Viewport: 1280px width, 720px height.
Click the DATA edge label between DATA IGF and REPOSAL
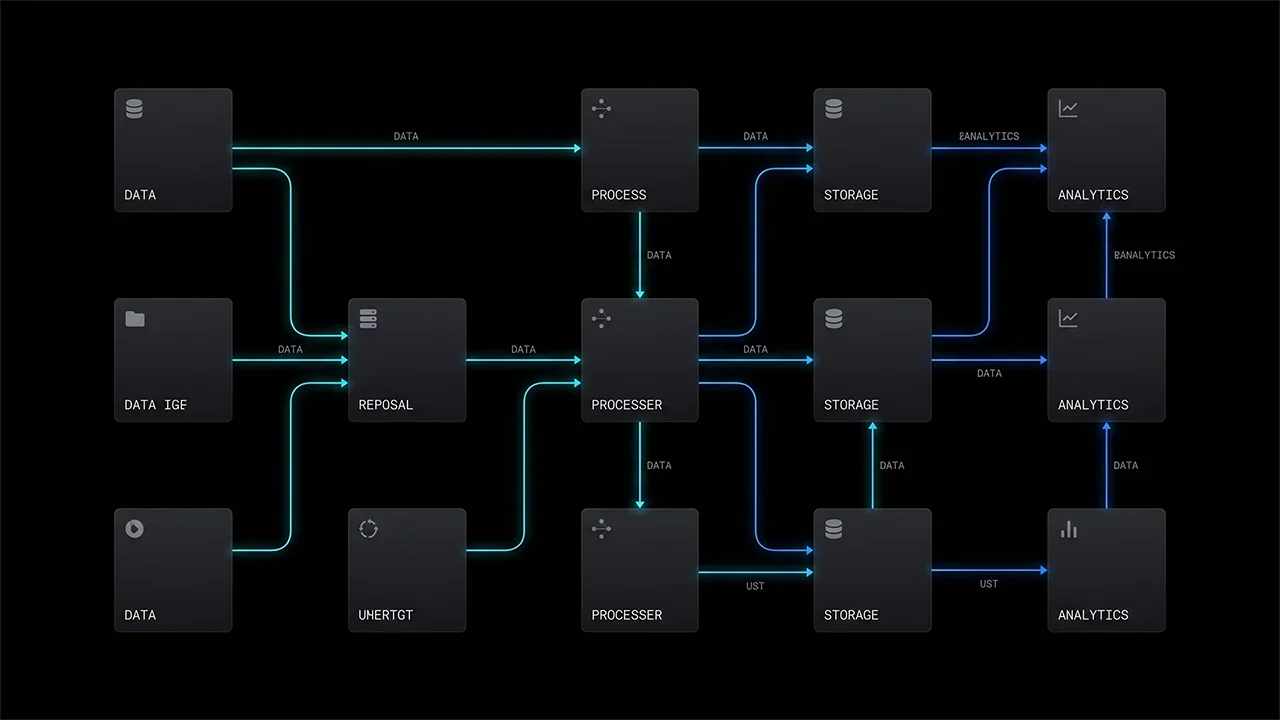point(290,350)
